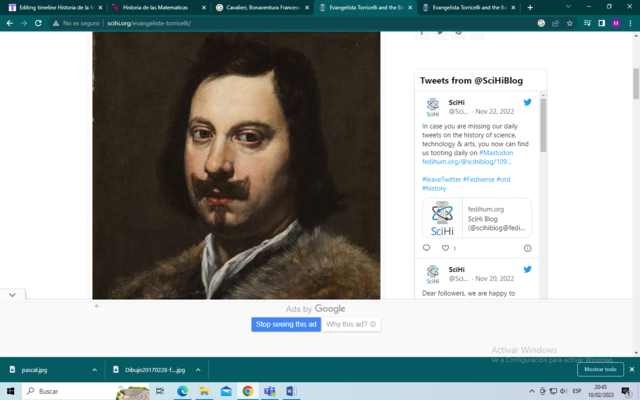Reload the scihi.org page
Screen dimensions: 640x400
38,23
